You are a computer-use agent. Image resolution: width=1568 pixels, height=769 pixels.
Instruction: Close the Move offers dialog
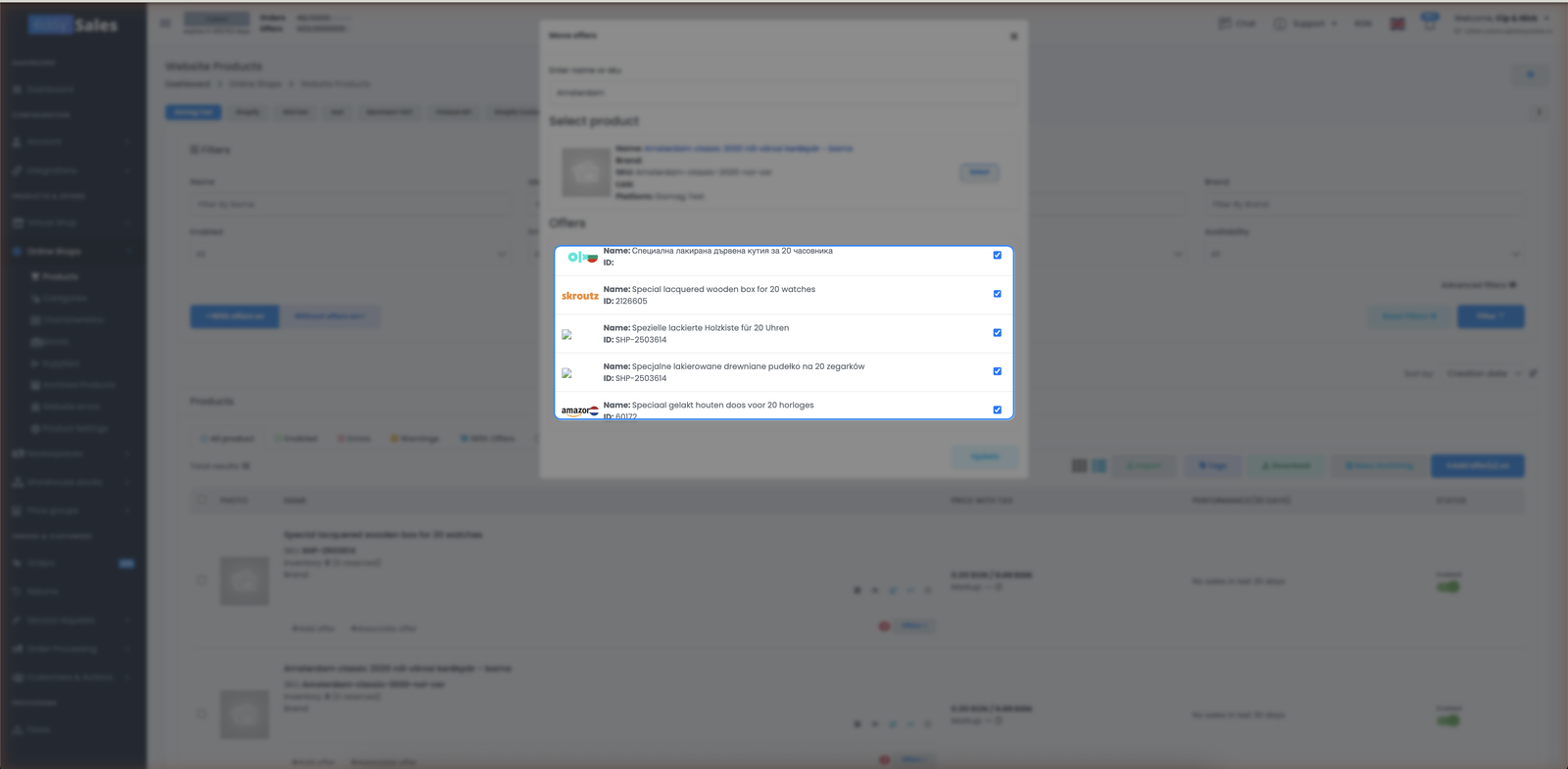1013,36
